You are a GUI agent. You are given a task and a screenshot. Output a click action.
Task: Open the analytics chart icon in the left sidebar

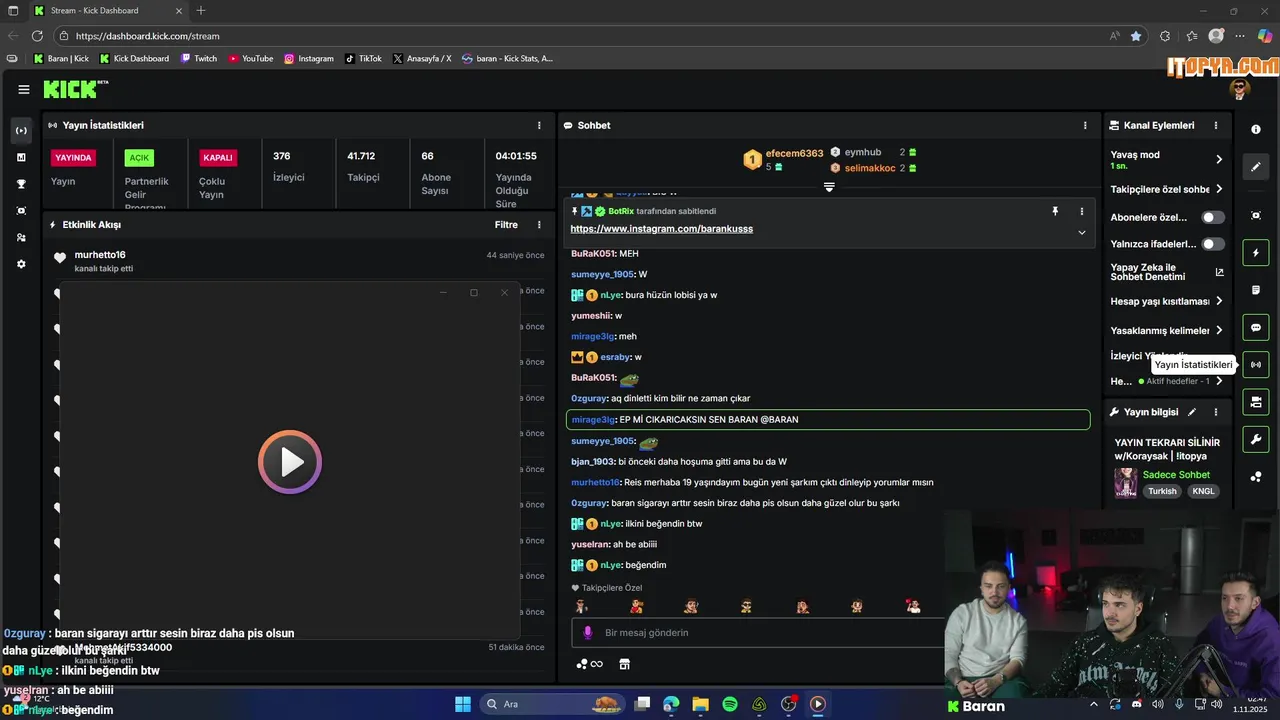(21, 157)
